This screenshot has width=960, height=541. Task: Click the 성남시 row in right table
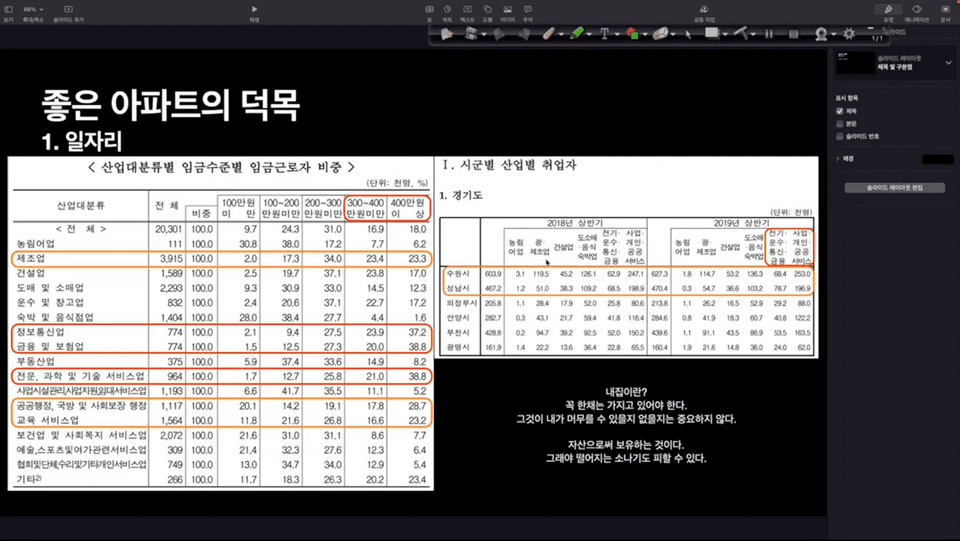pyautogui.click(x=628, y=288)
